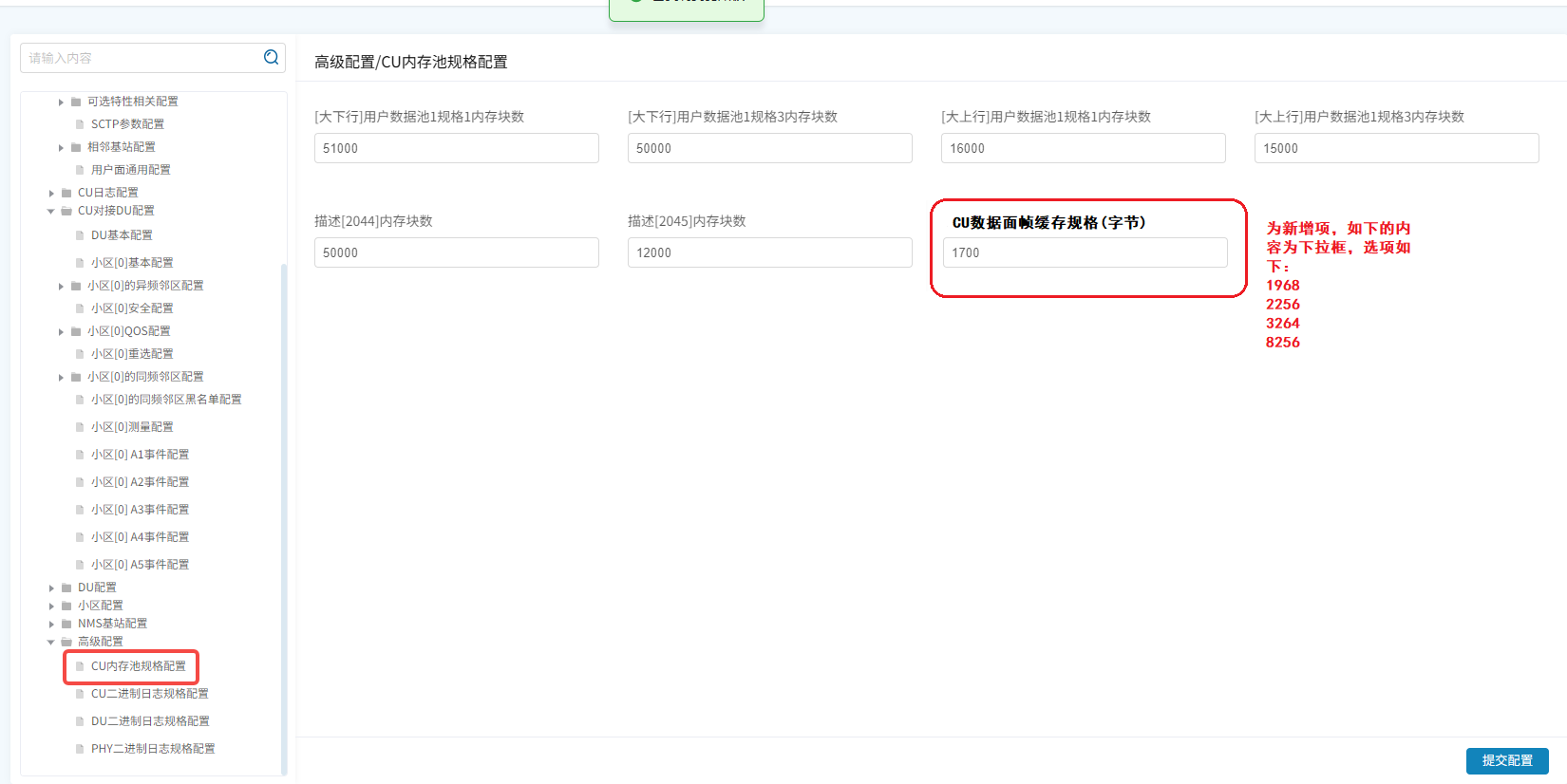Open the 小区[0]安全配置 tree item
This screenshot has height=784, width=1567.
point(132,308)
